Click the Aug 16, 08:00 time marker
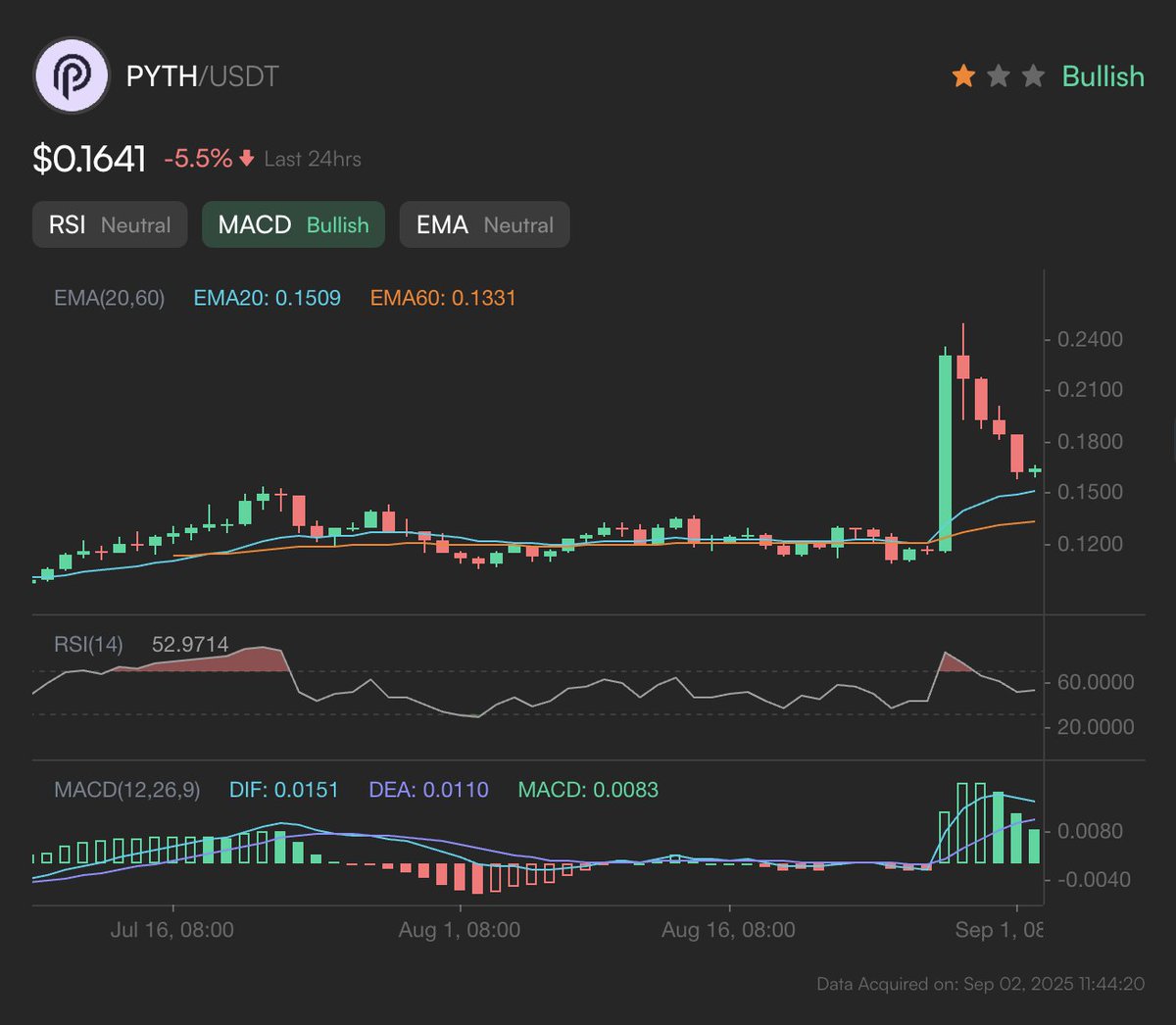Image resolution: width=1176 pixels, height=1025 pixels. tap(728, 930)
